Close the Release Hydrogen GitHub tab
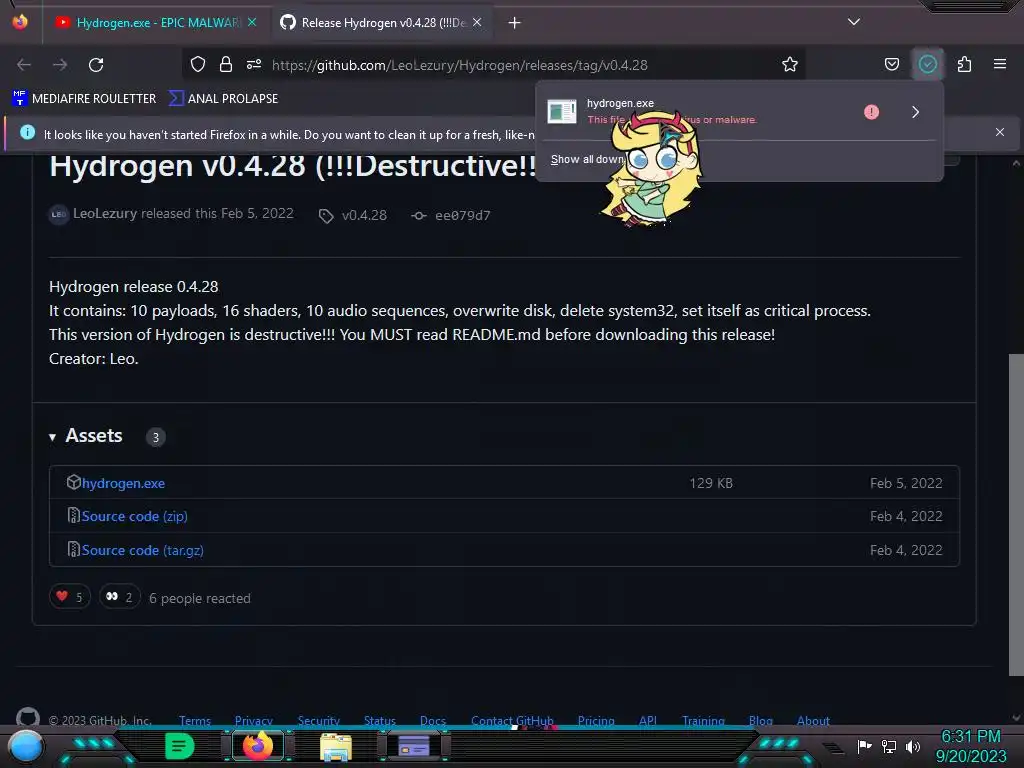 [477, 22]
